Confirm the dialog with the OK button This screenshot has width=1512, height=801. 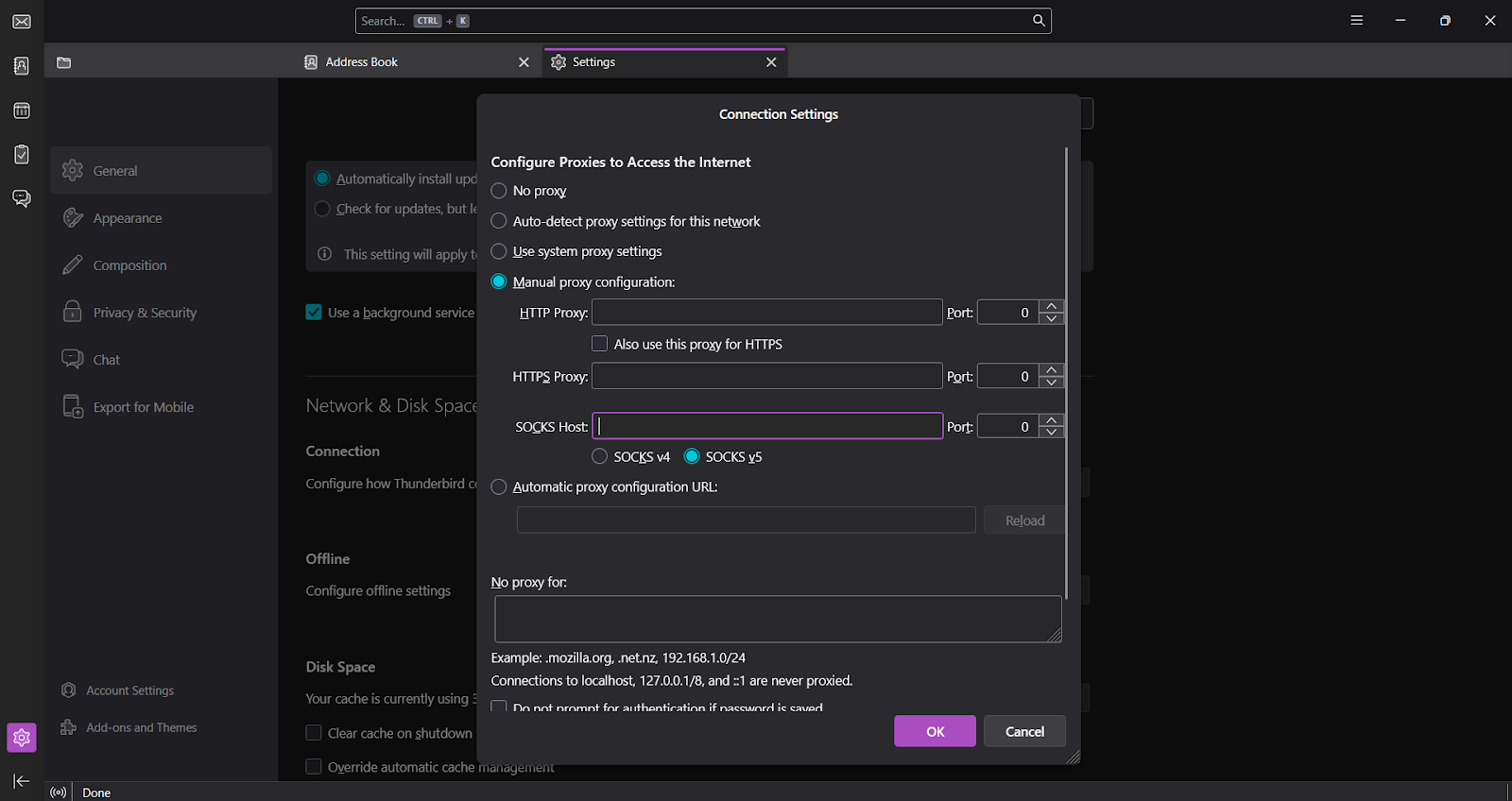pyautogui.click(x=935, y=731)
